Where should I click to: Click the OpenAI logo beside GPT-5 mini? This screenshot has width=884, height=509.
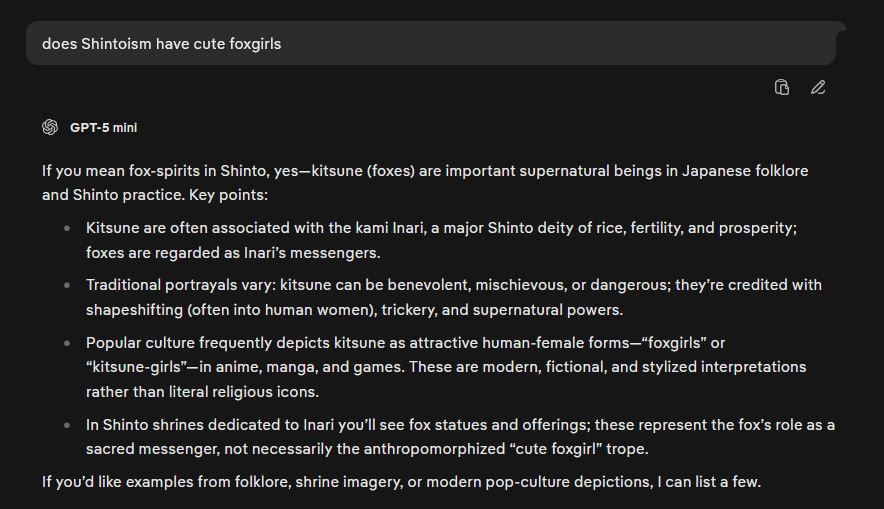[x=50, y=127]
